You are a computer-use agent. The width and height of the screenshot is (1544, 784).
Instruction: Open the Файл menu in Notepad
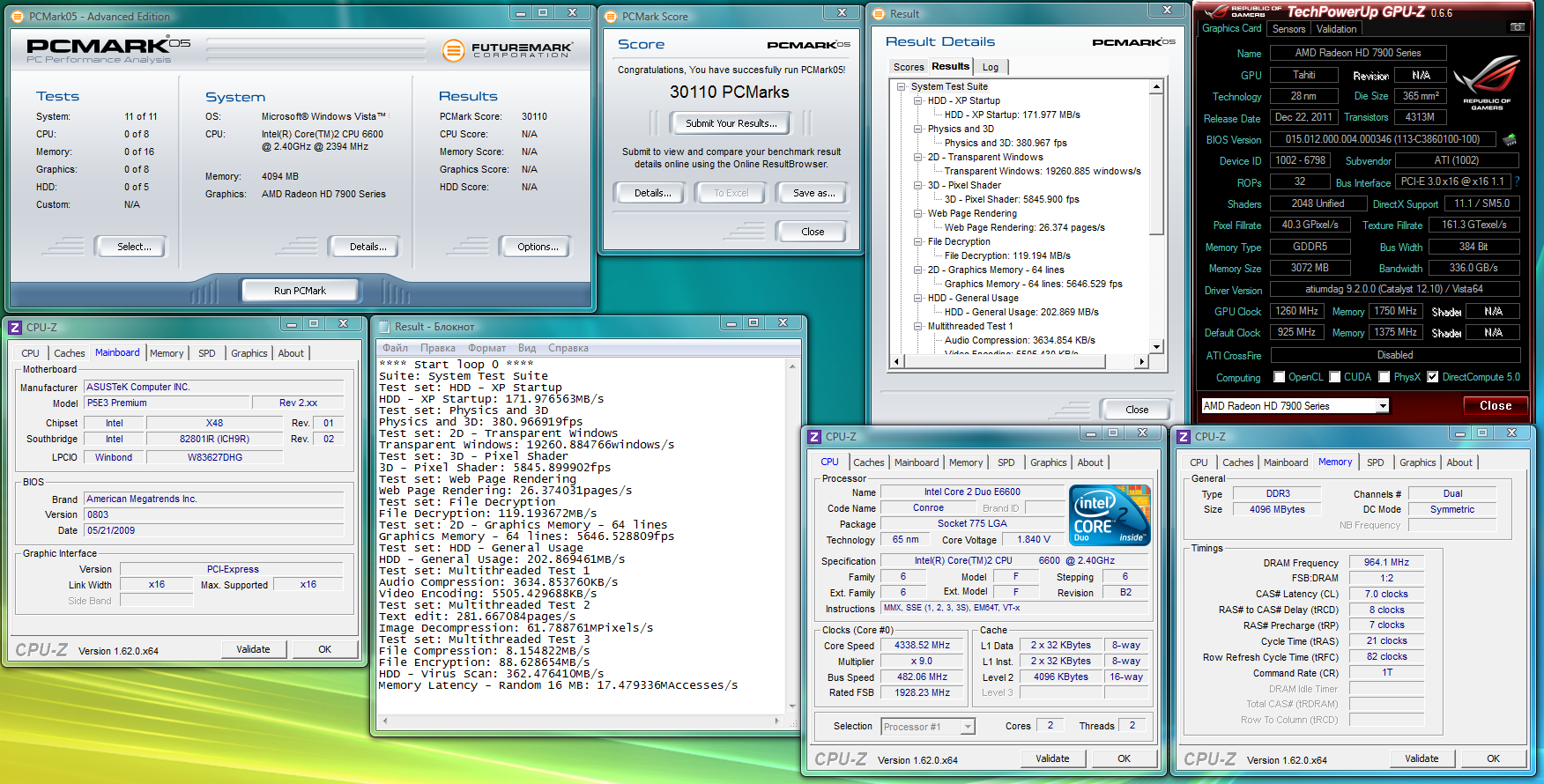[395, 348]
